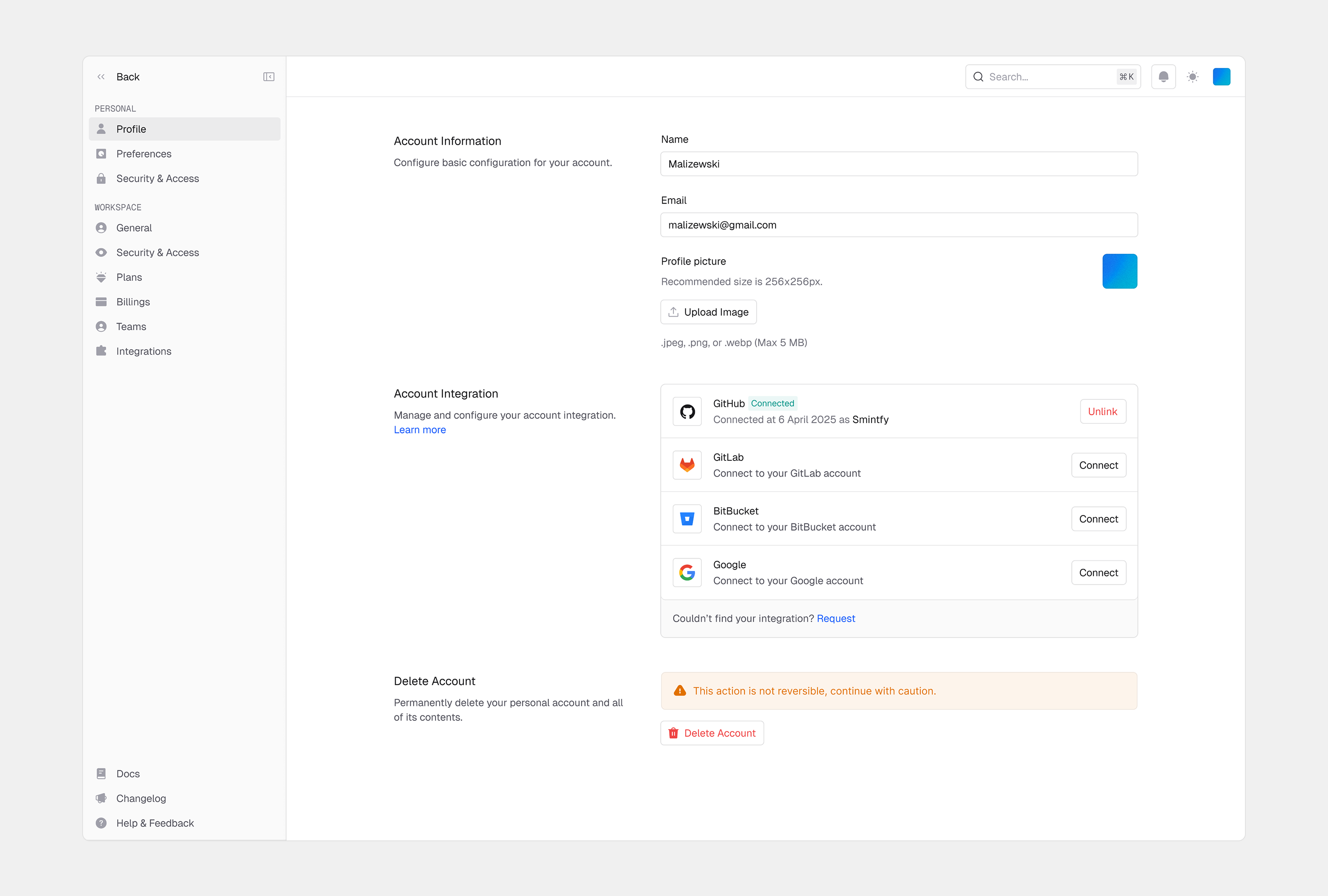Viewport: 1328px width, 896px height.
Task: Unlink the connected GitHub account
Action: [1102, 411]
